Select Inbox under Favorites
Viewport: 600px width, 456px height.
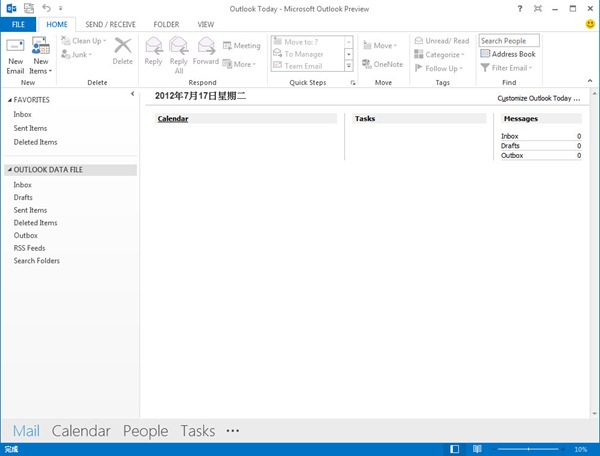(23, 114)
